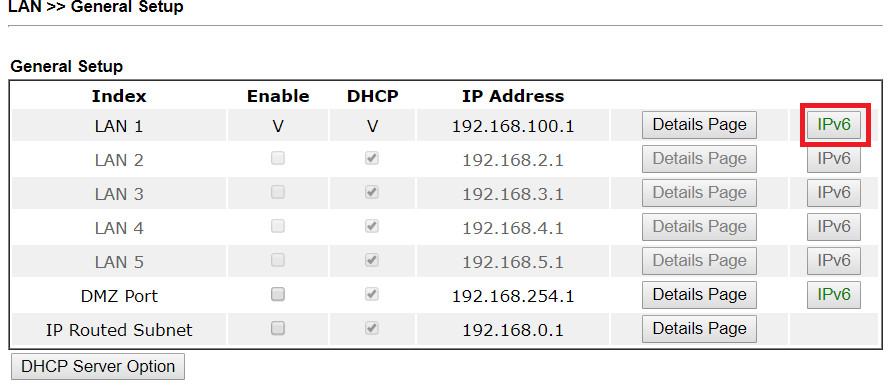Open the IPv6 settings for LAN 1

pos(833,125)
